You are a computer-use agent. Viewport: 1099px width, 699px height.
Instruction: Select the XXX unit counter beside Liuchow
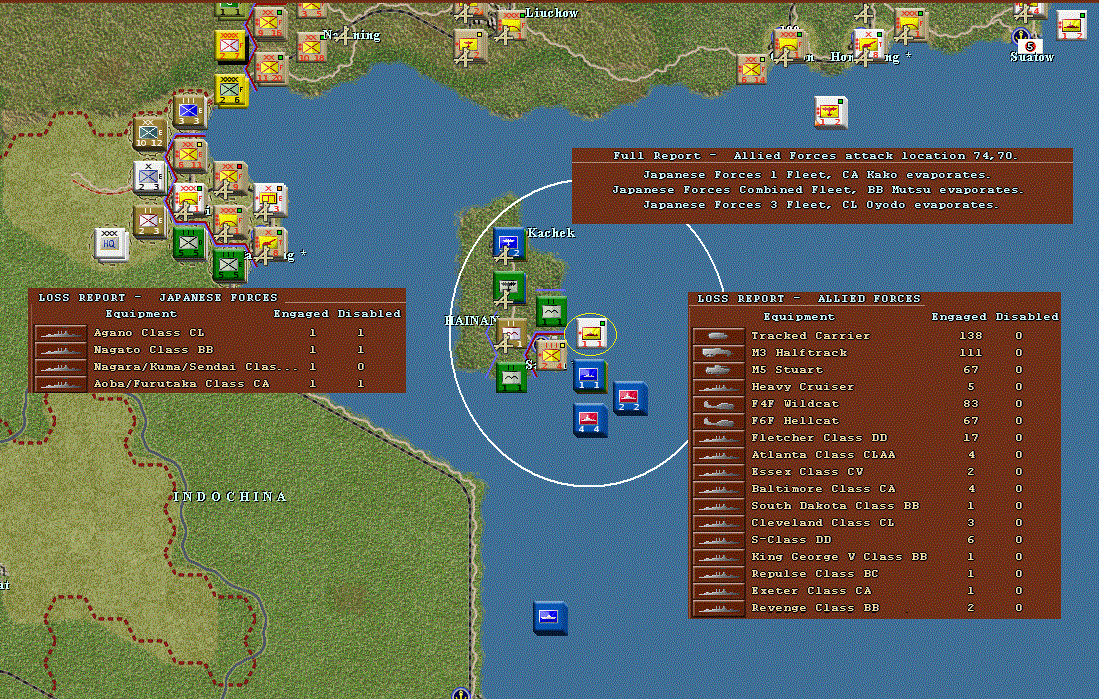tap(511, 25)
